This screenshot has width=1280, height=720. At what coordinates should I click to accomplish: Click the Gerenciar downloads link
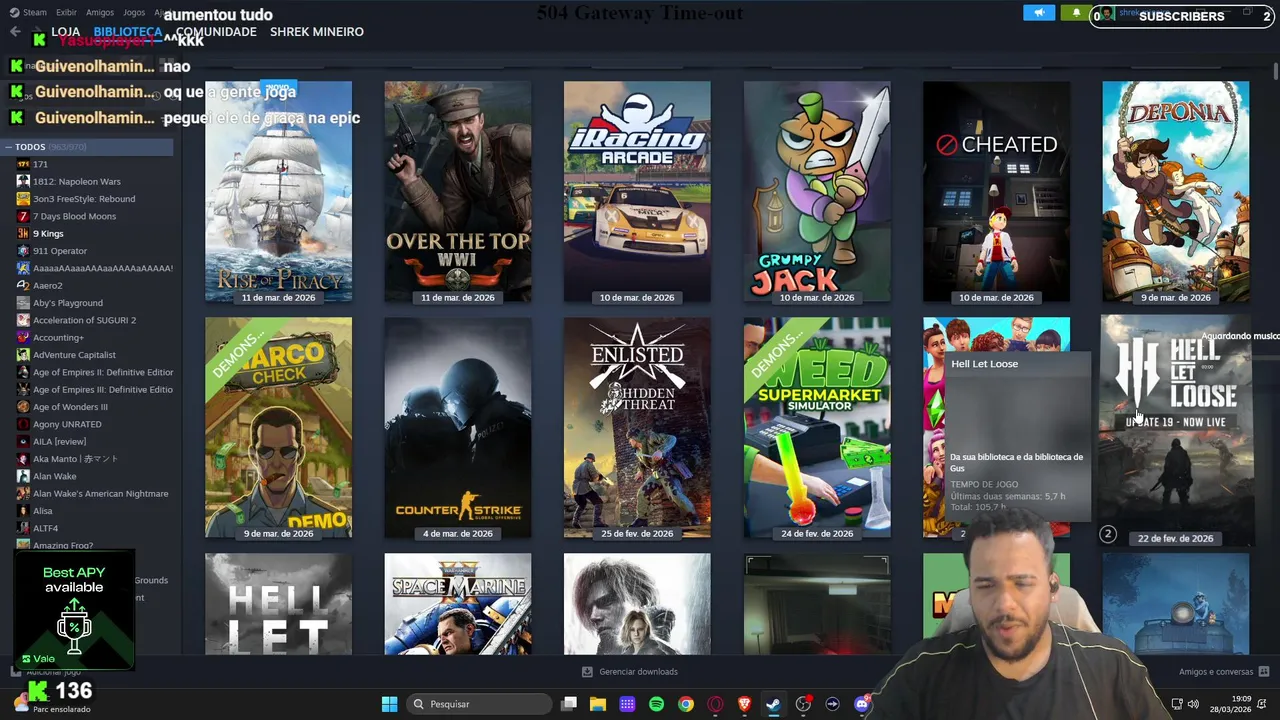[630, 672]
